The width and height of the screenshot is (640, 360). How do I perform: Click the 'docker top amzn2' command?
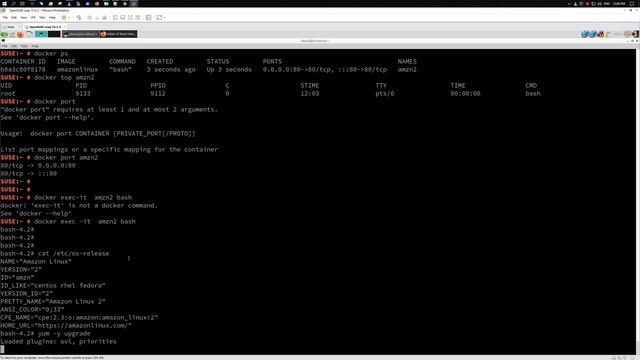tap(64, 78)
